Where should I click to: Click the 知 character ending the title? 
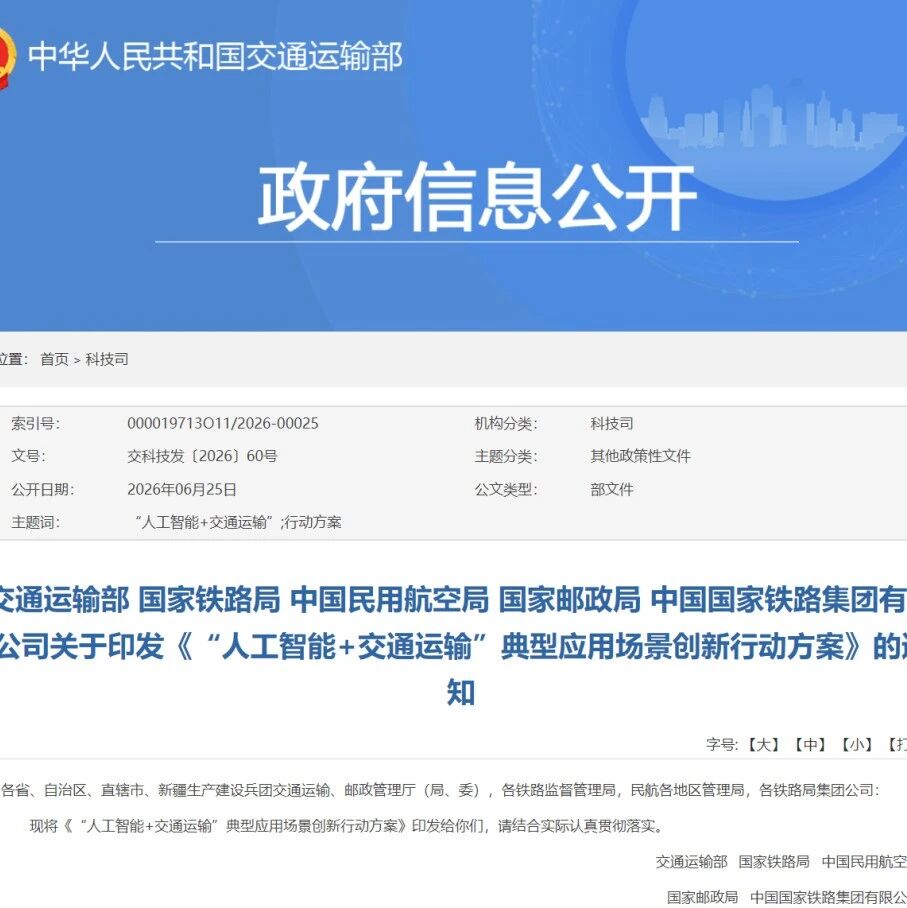tap(461, 692)
